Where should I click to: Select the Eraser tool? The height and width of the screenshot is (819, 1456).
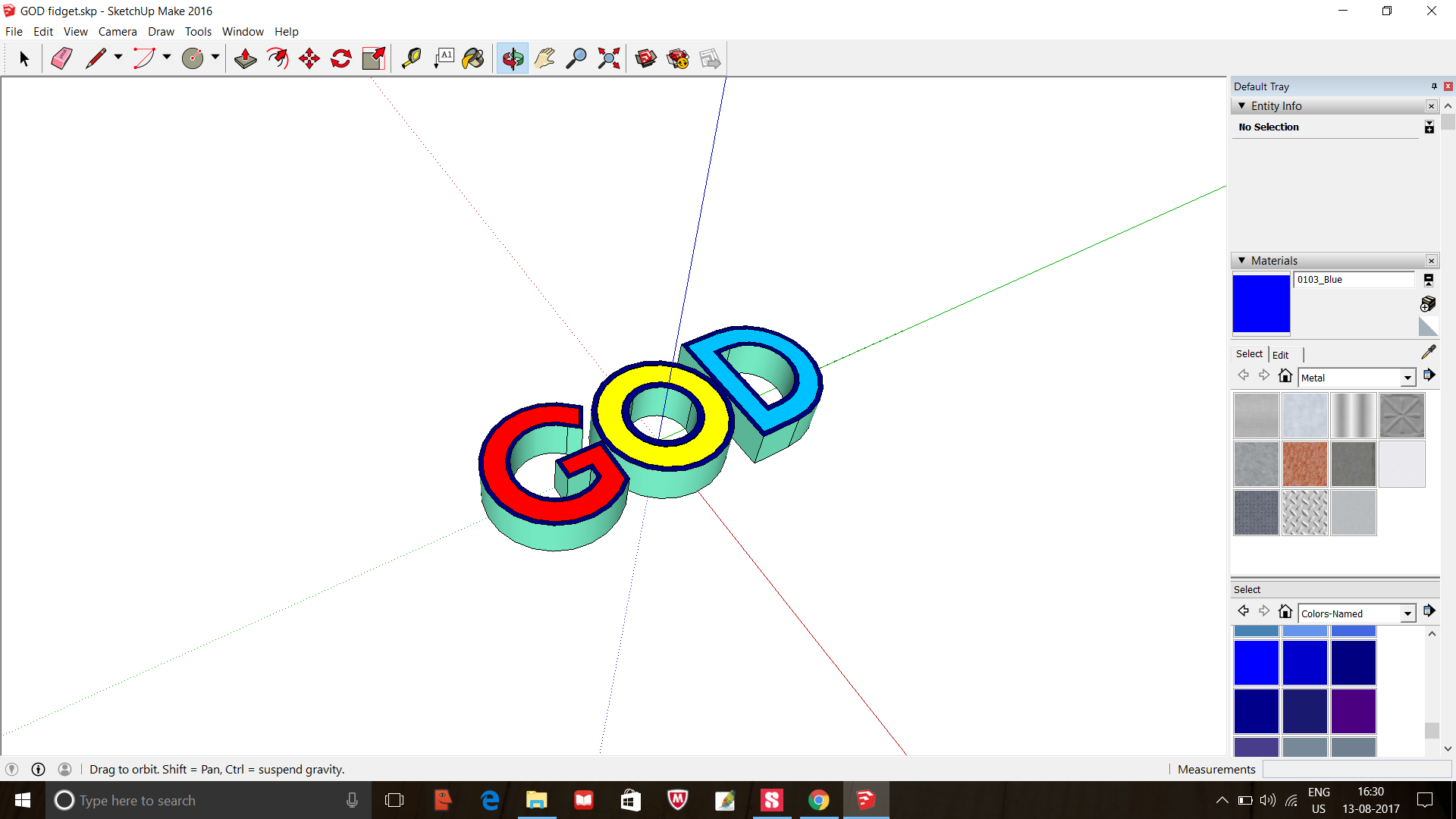click(61, 58)
